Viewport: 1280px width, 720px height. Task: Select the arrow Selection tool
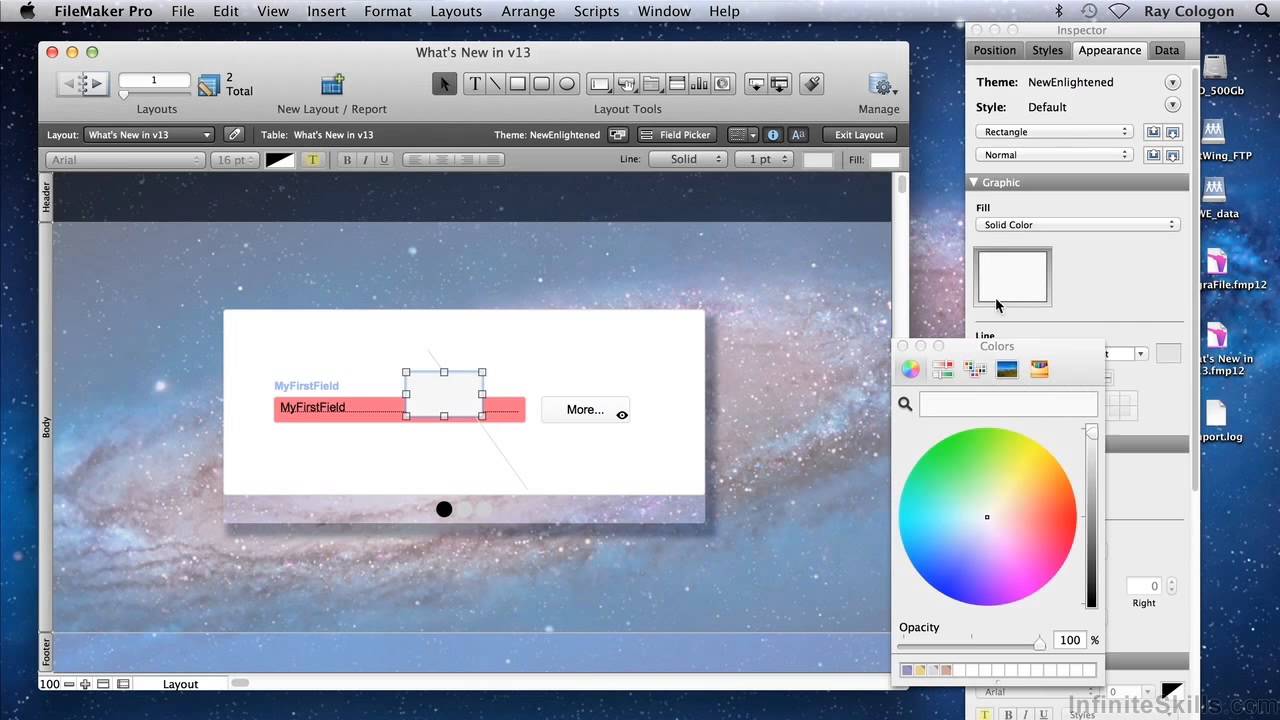click(445, 84)
